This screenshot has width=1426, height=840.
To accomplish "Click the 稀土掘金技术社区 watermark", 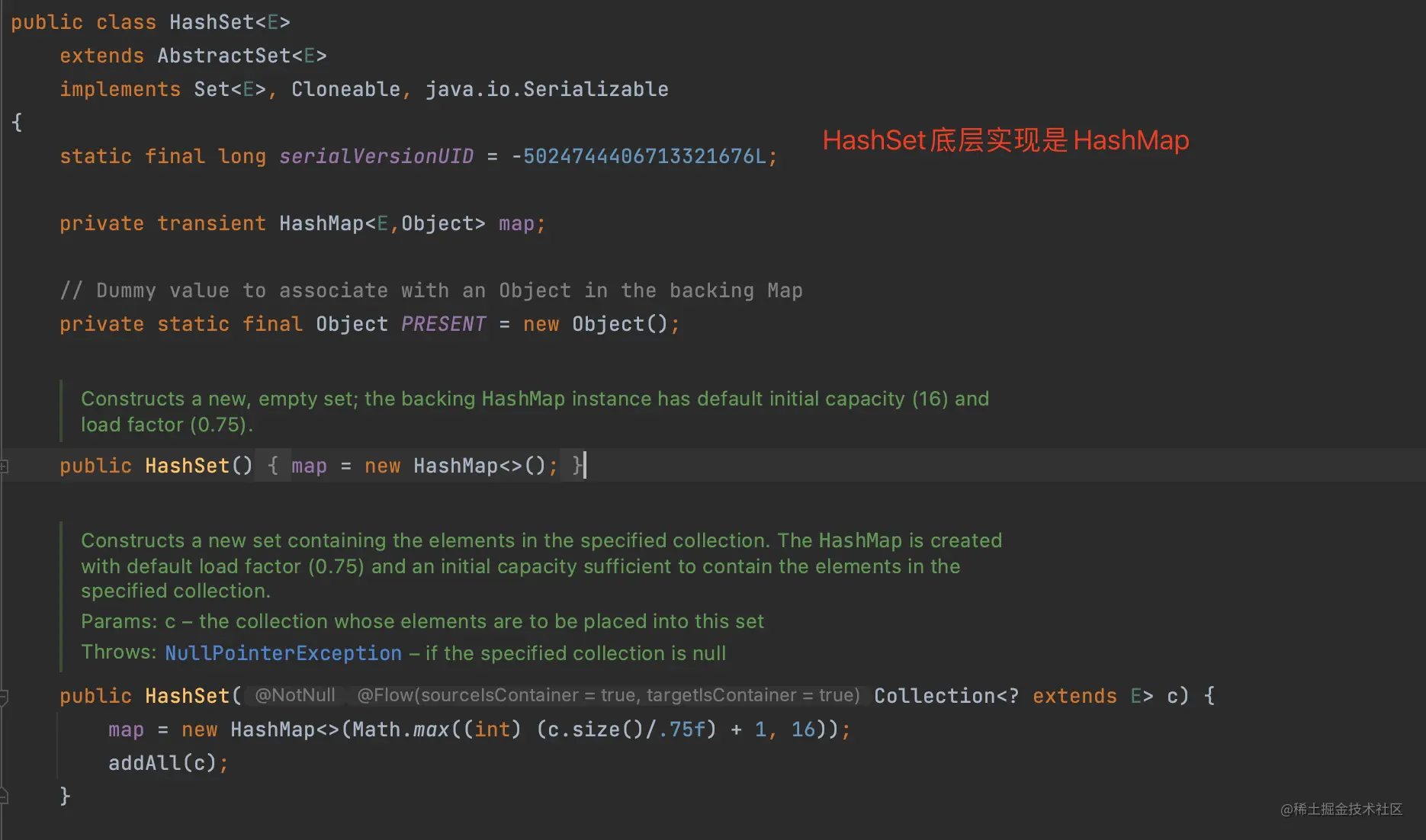I will pyautogui.click(x=1341, y=809).
